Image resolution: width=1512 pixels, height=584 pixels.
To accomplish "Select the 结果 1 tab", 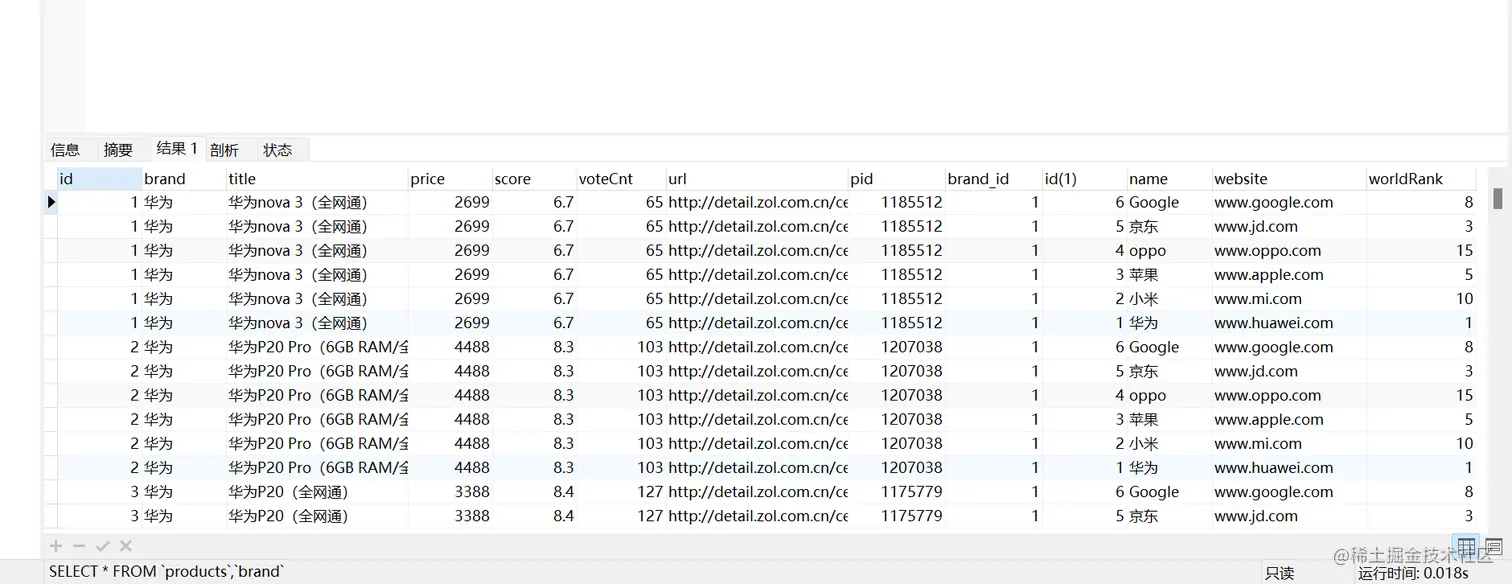I will point(177,149).
